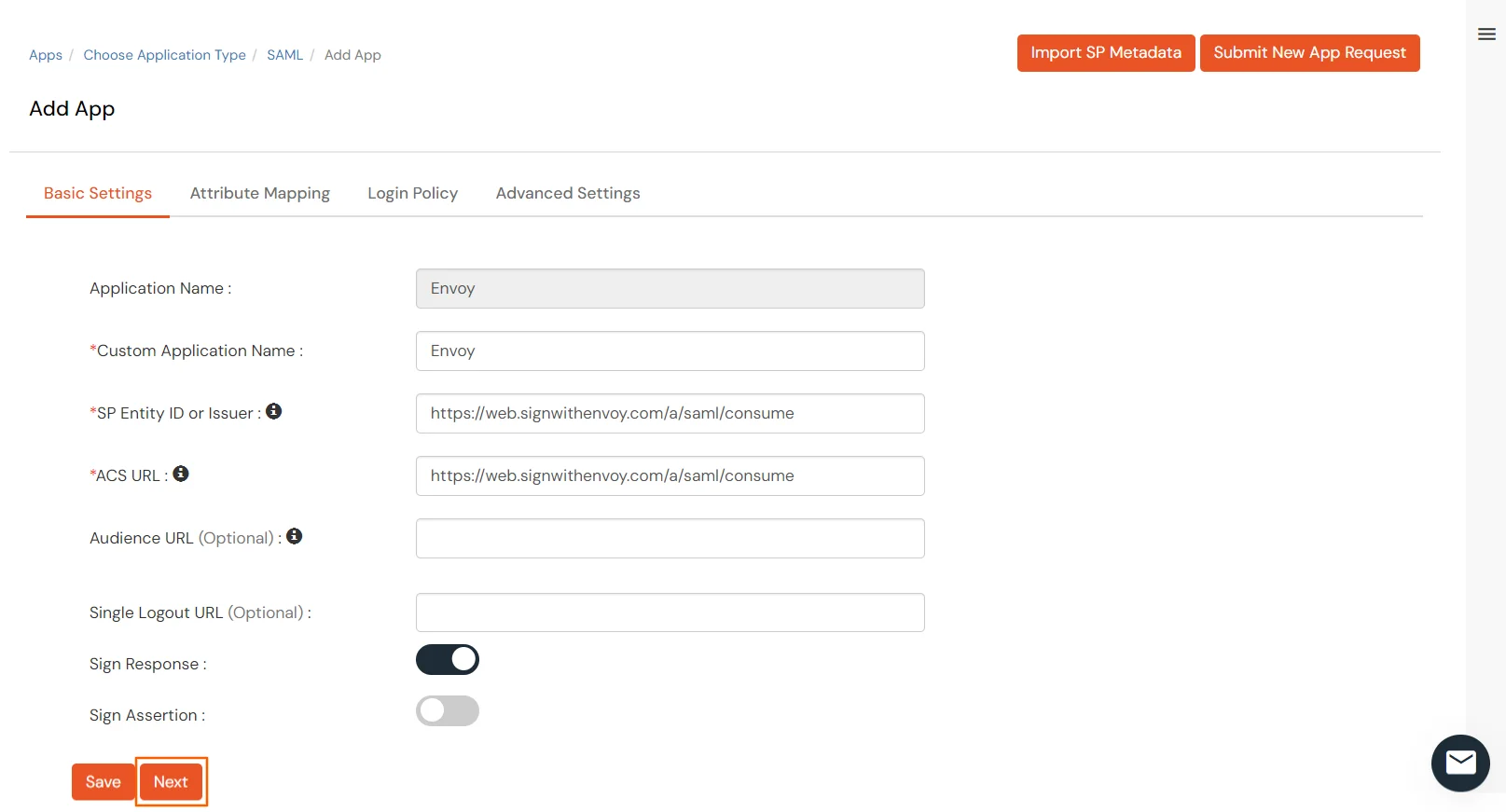This screenshot has width=1506, height=812.
Task: Click the Add App page heading
Action: pyautogui.click(x=72, y=109)
